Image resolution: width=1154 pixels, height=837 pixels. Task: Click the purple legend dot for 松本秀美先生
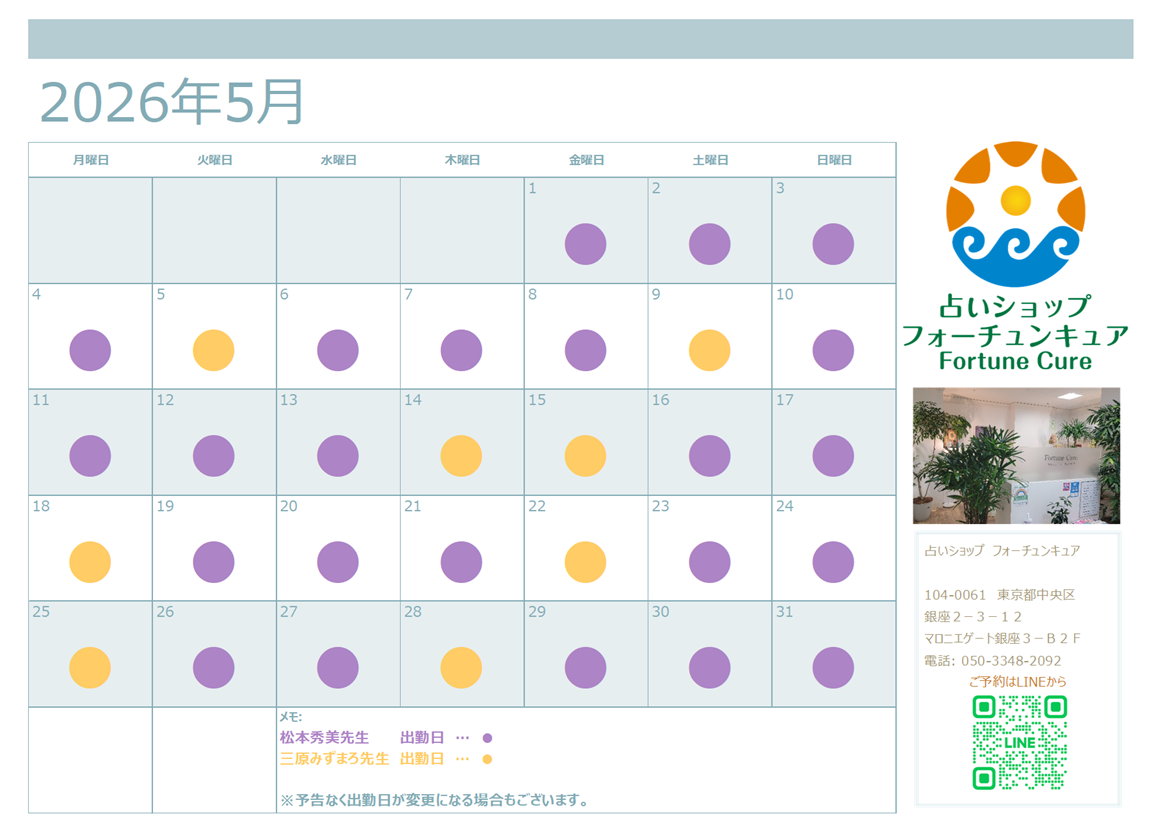[487, 738]
